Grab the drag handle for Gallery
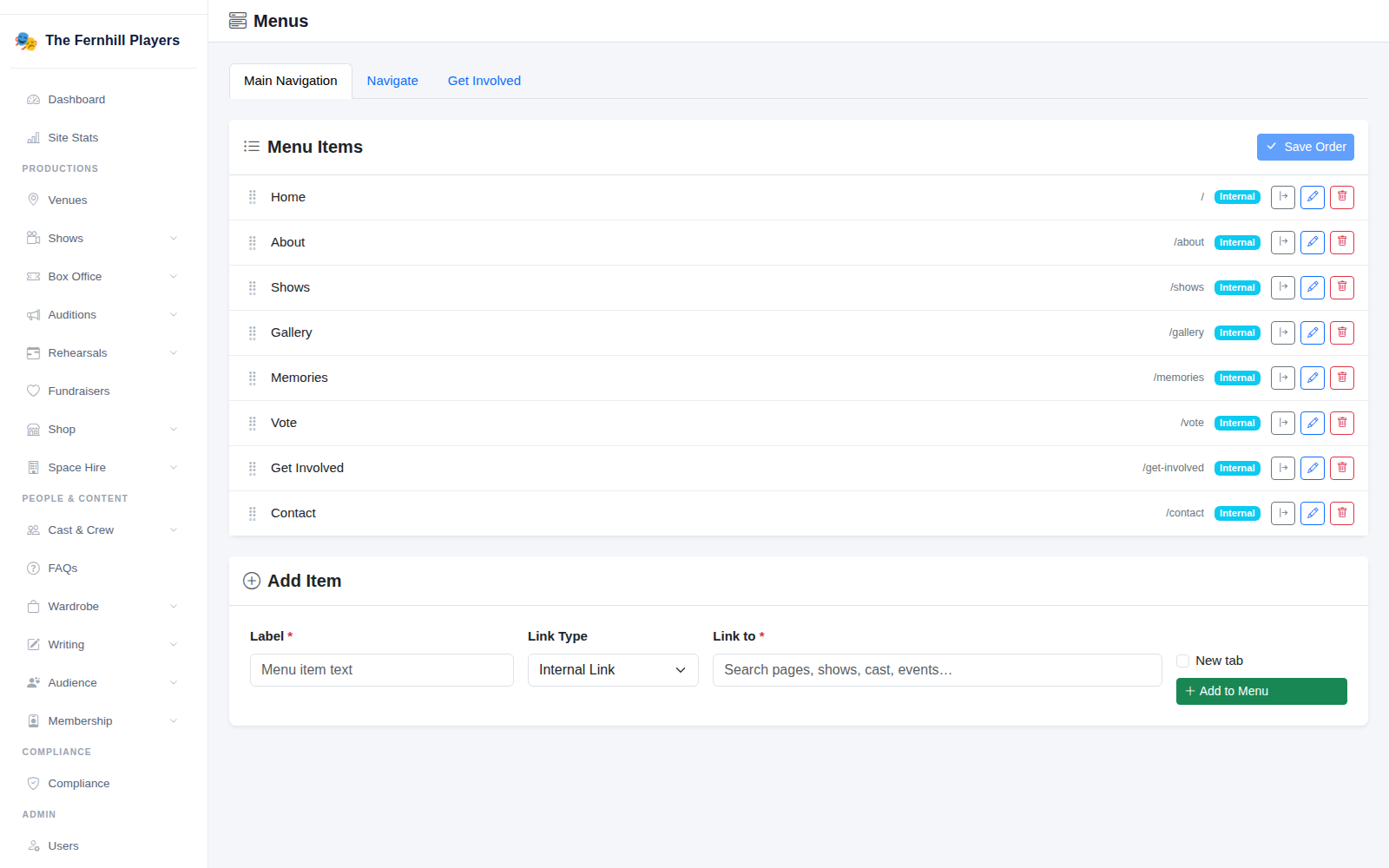 point(253,332)
